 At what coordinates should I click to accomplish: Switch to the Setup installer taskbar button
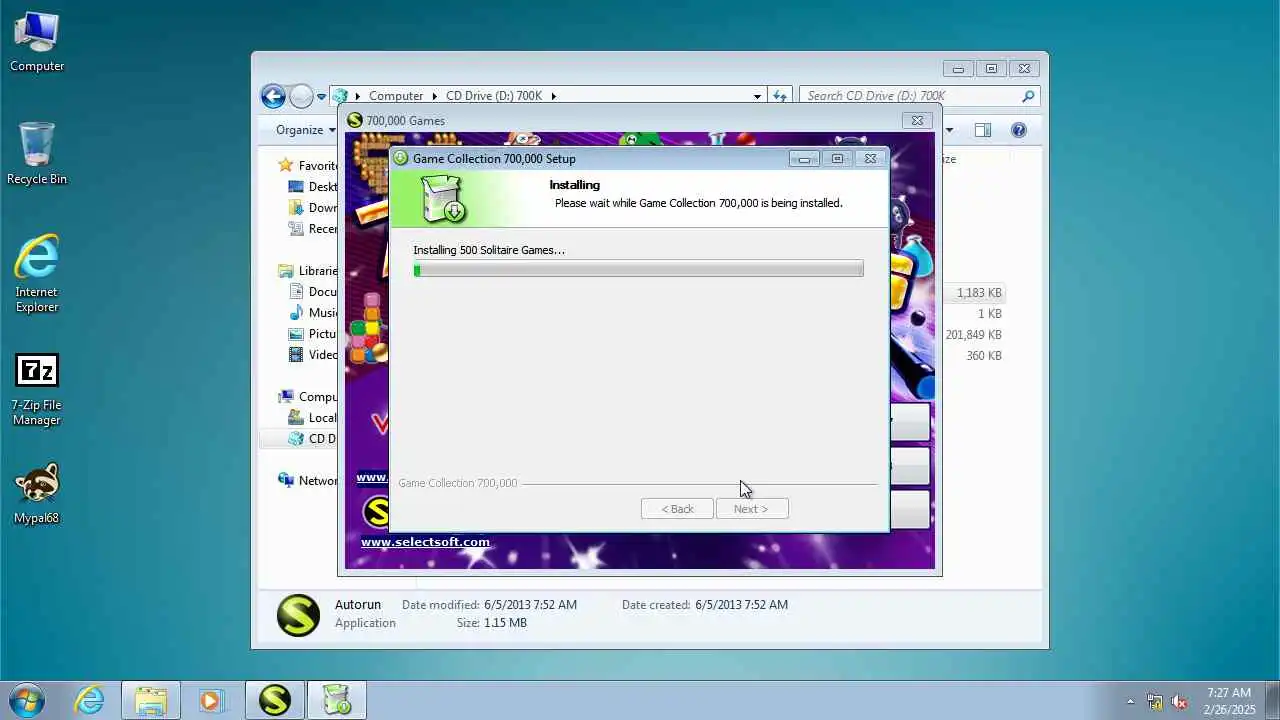click(337, 700)
